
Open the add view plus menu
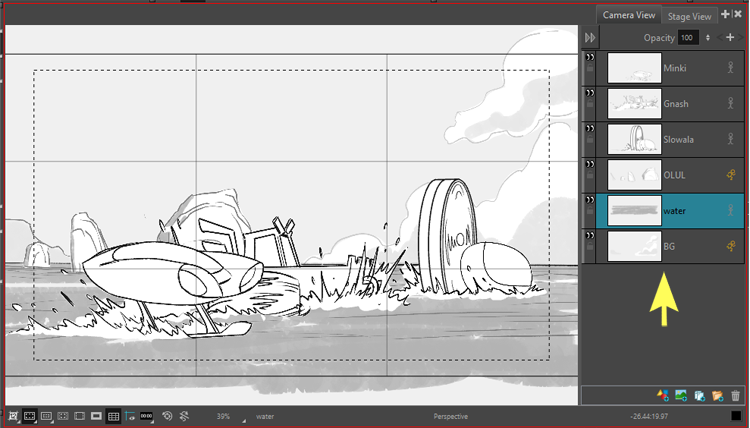point(725,15)
